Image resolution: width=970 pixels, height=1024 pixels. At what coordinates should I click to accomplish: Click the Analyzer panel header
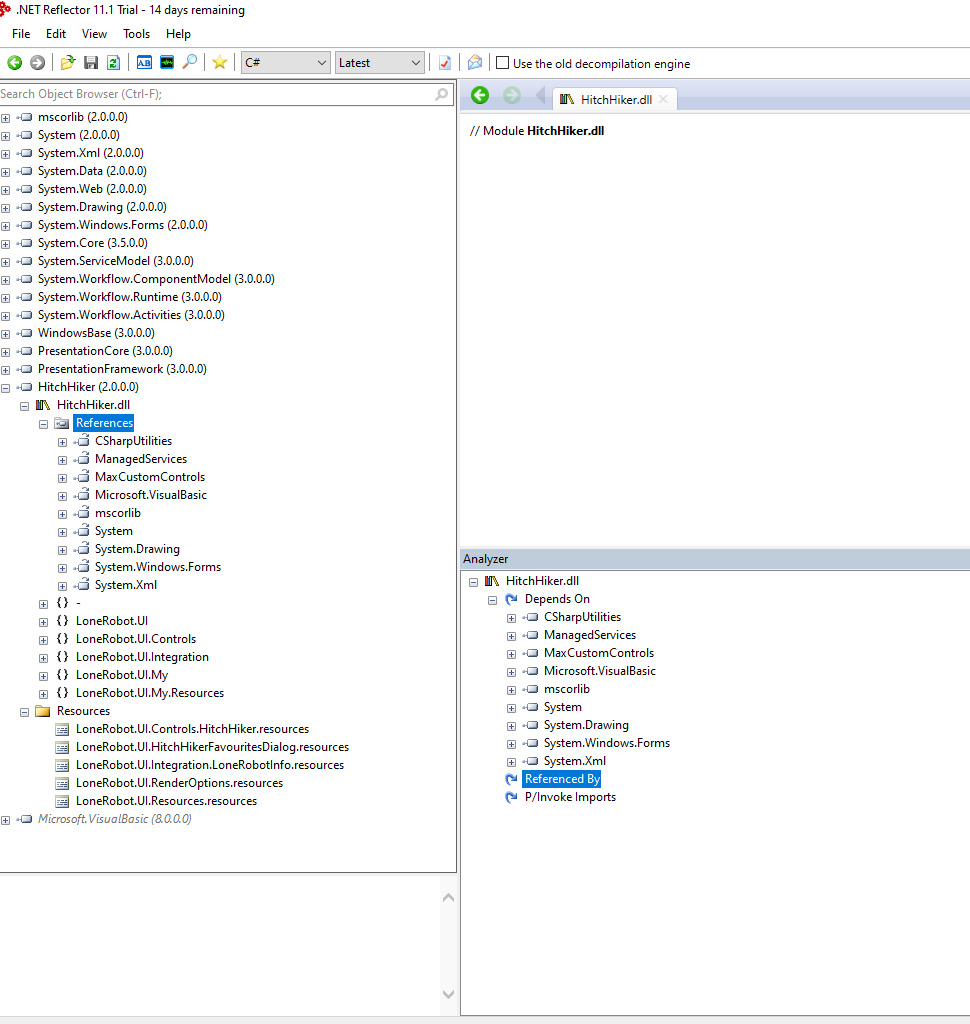[715, 559]
